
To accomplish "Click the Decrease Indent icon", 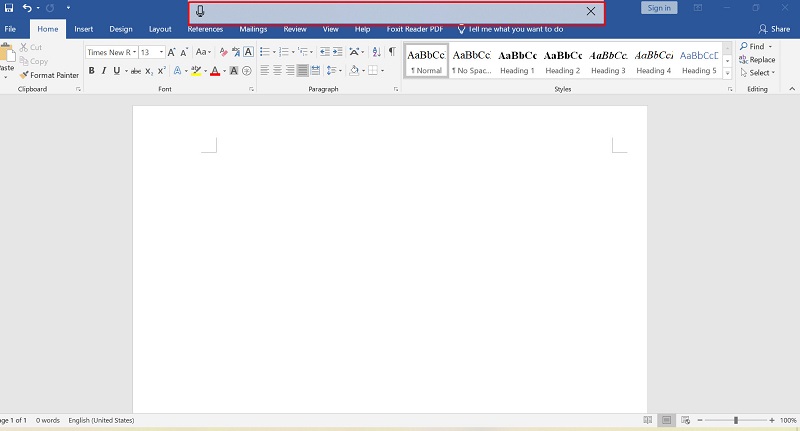I will point(324,52).
